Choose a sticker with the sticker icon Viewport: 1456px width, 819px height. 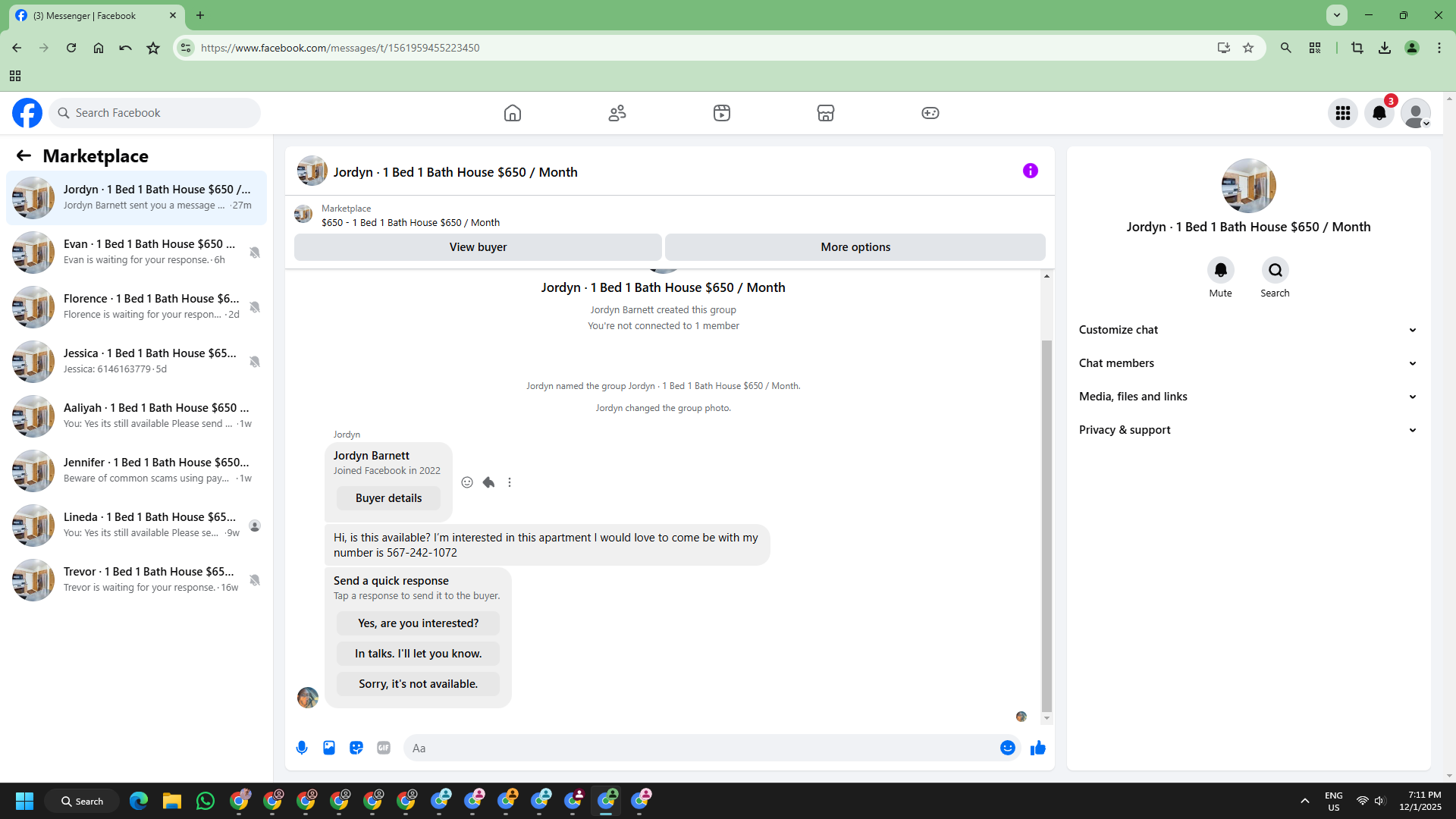tap(356, 748)
